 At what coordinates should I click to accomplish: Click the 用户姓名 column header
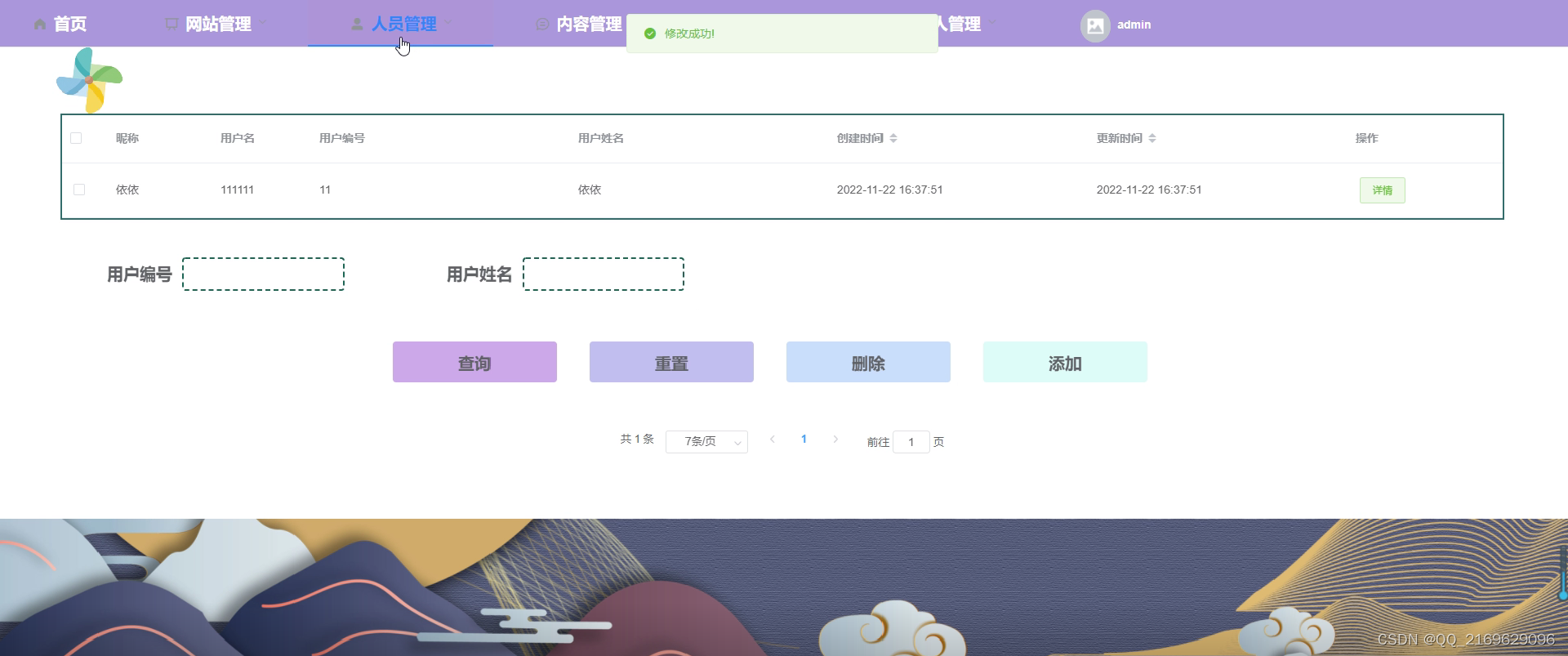click(x=601, y=138)
